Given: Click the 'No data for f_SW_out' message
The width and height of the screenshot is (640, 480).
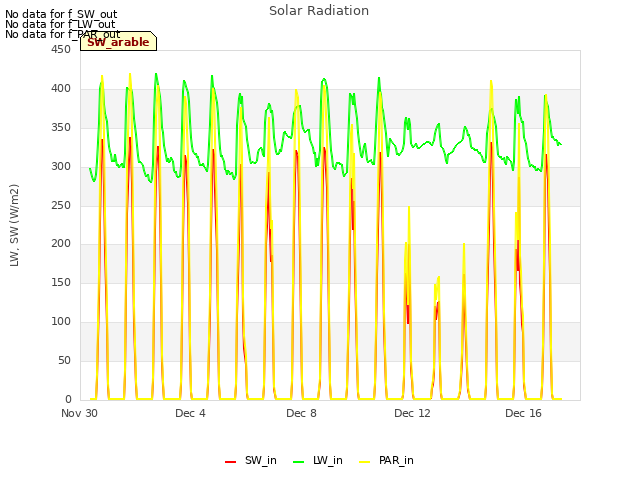Looking at the screenshot, I should (x=61, y=14).
